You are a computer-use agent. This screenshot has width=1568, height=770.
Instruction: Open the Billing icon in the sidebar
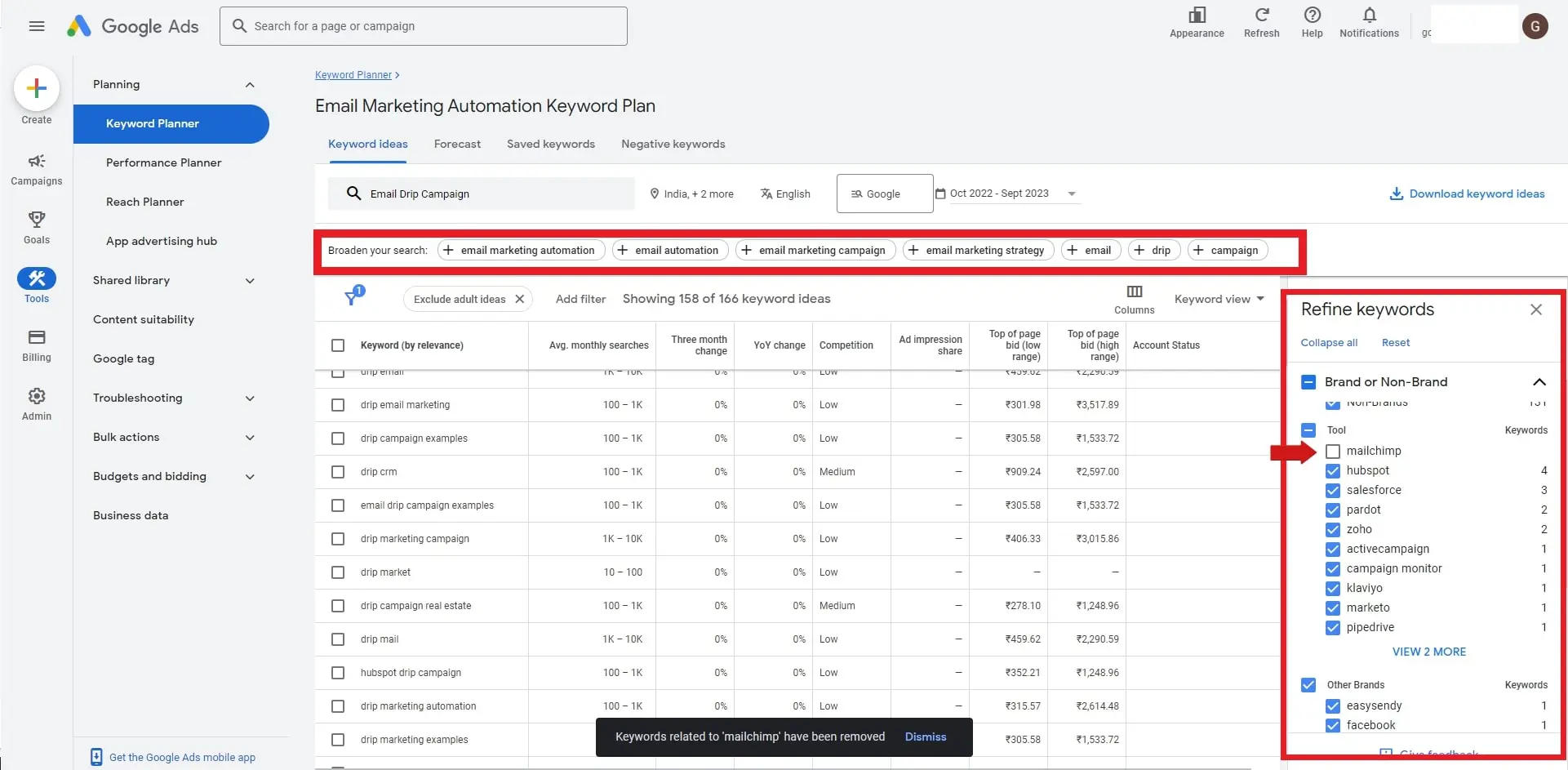click(36, 338)
